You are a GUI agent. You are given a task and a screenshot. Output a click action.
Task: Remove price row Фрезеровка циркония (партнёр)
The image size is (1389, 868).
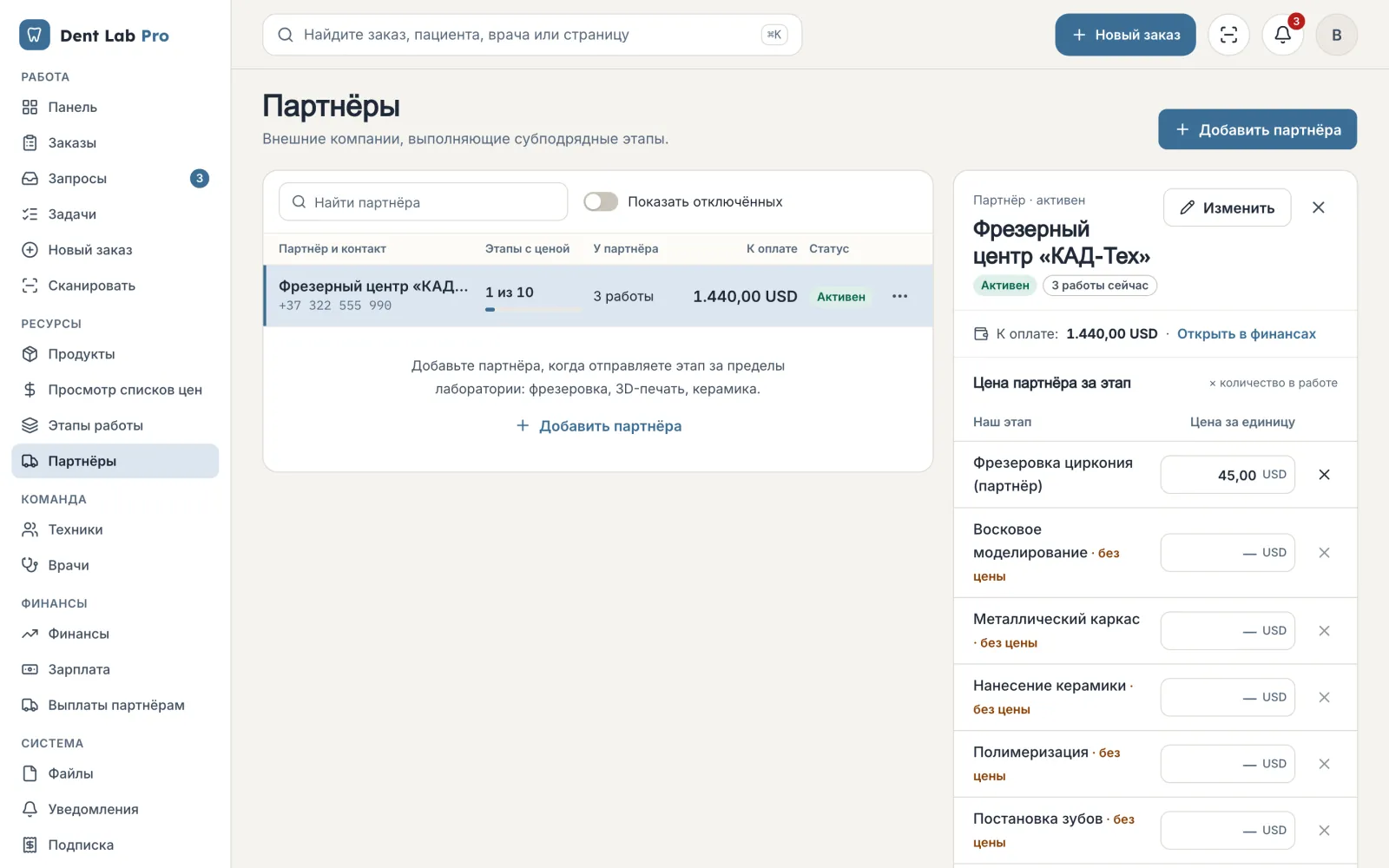[1324, 475]
